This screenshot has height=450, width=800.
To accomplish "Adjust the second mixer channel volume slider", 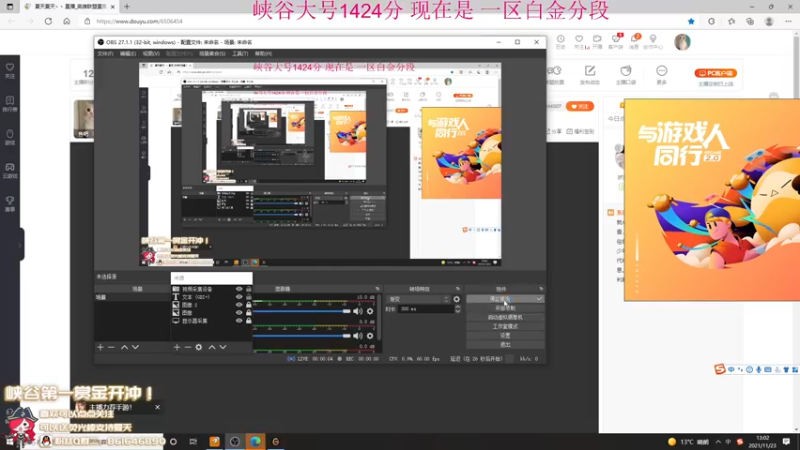I will pyautogui.click(x=302, y=336).
